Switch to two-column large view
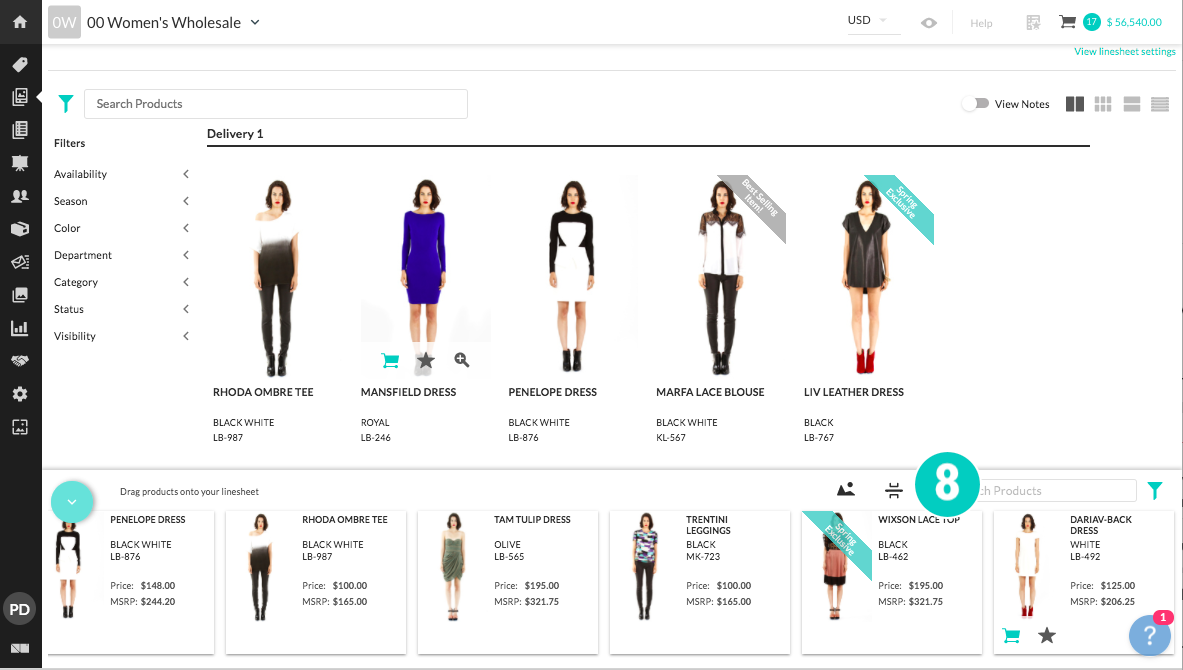Image resolution: width=1183 pixels, height=670 pixels. pyautogui.click(x=1074, y=104)
